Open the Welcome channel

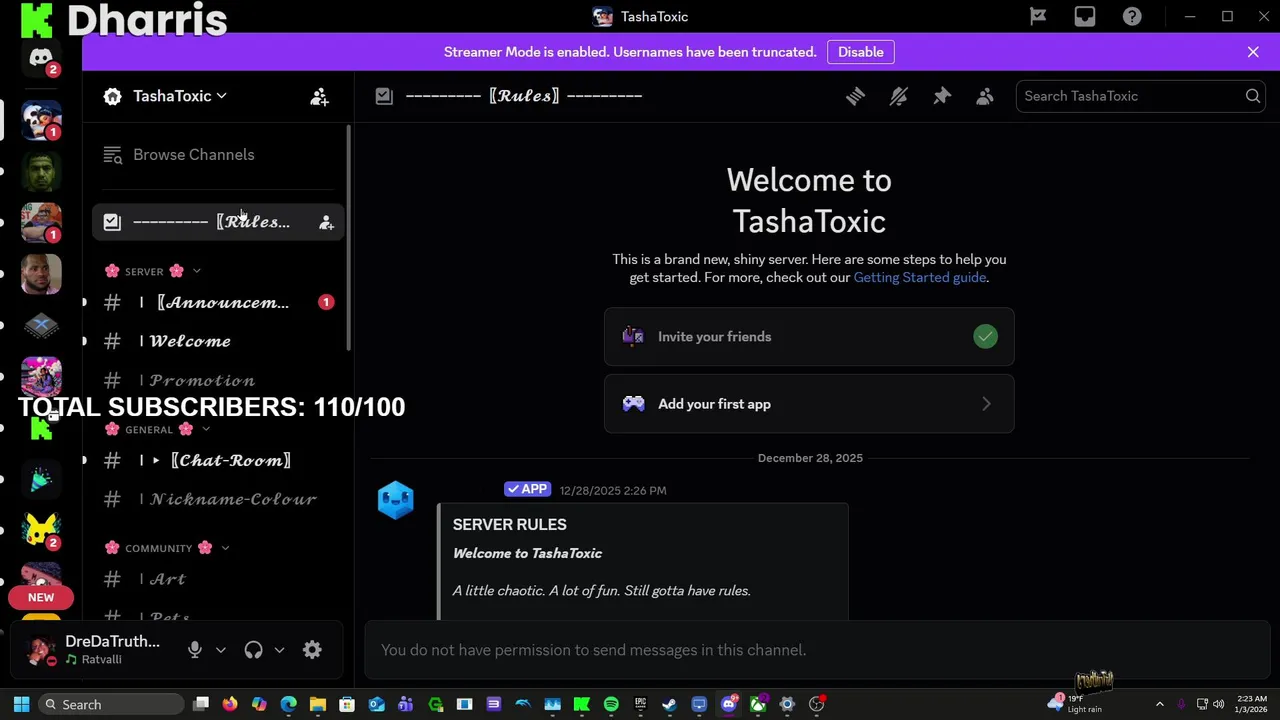[218, 341]
